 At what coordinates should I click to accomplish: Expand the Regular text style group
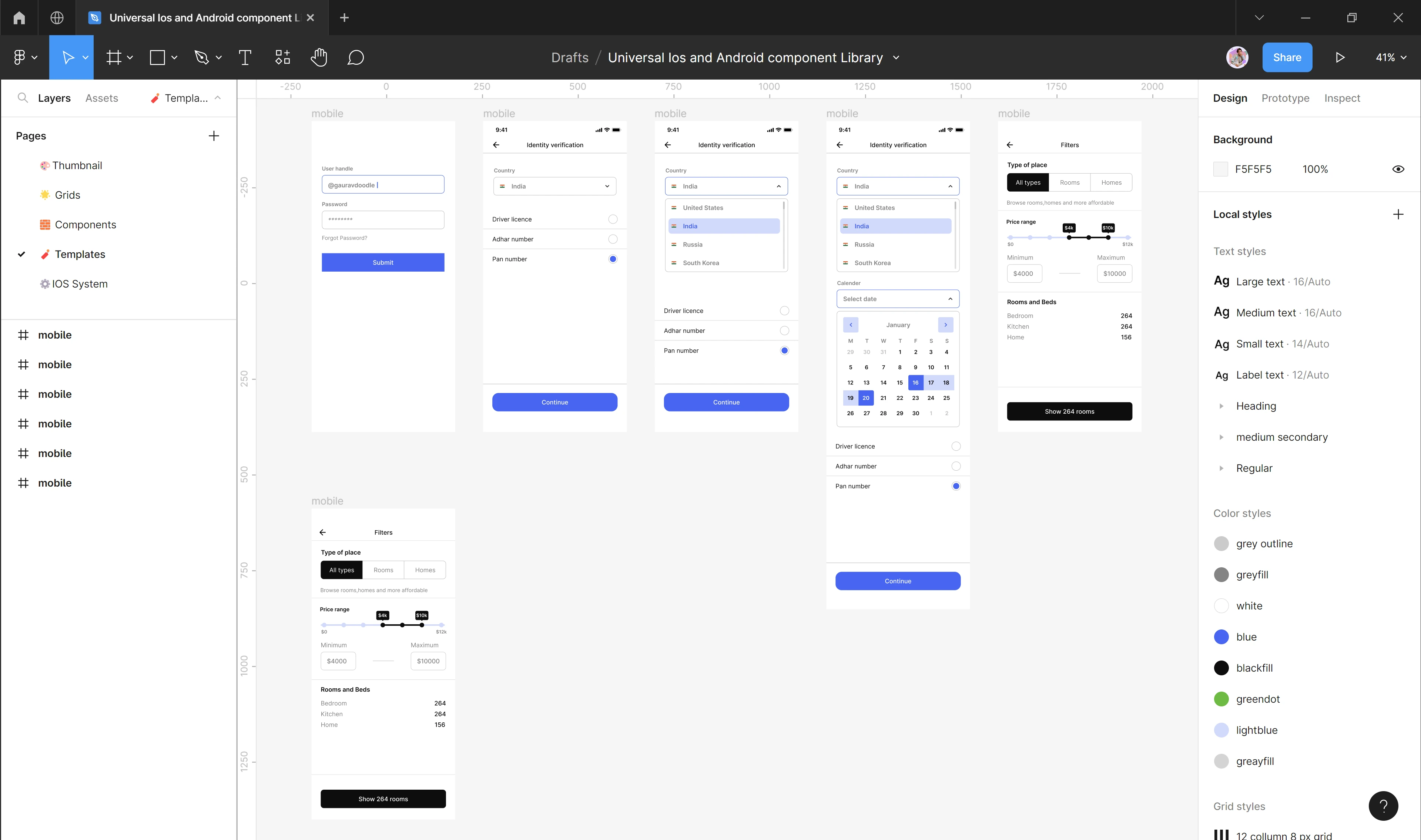[x=1222, y=468]
